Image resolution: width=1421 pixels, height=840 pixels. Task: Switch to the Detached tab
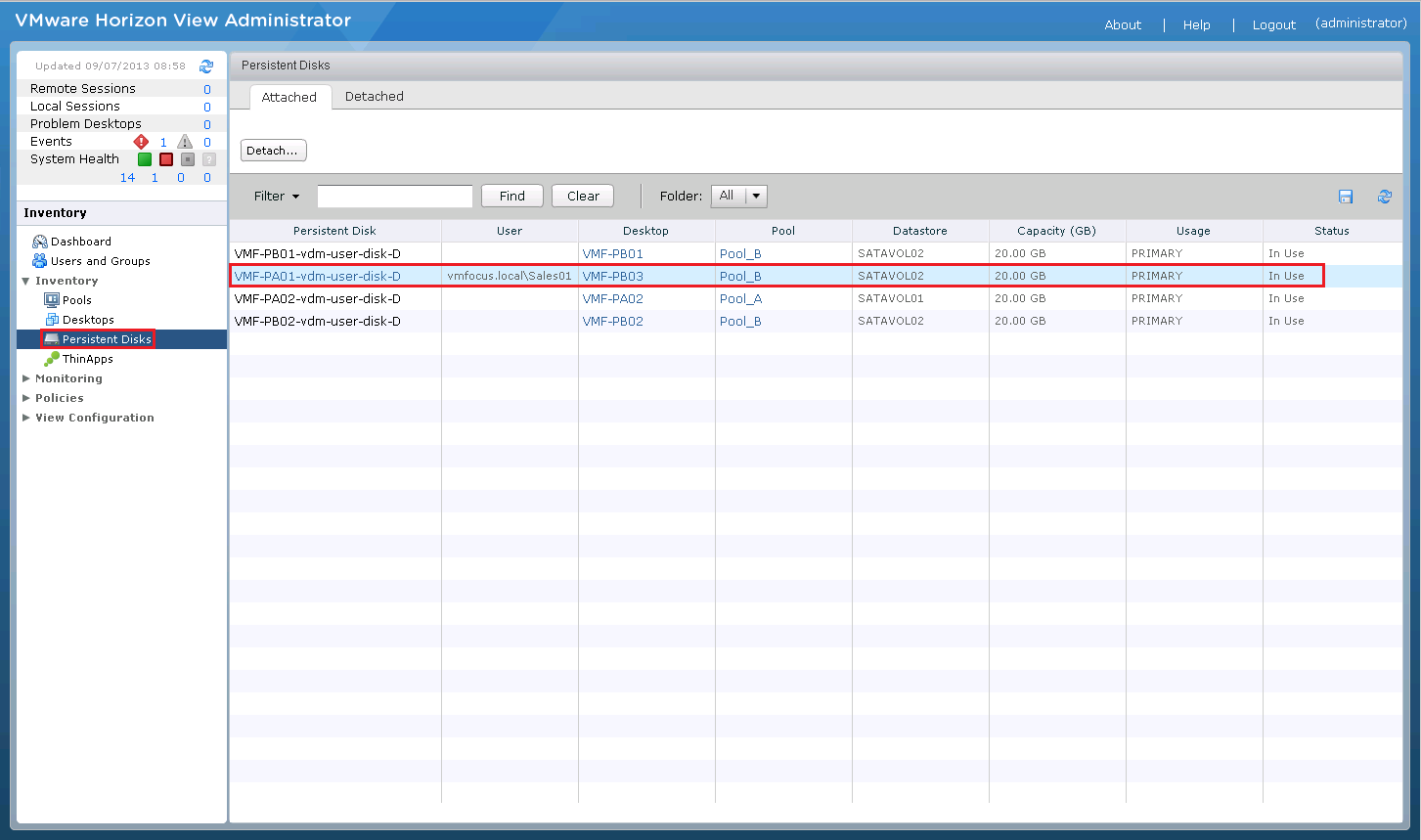[x=375, y=97]
